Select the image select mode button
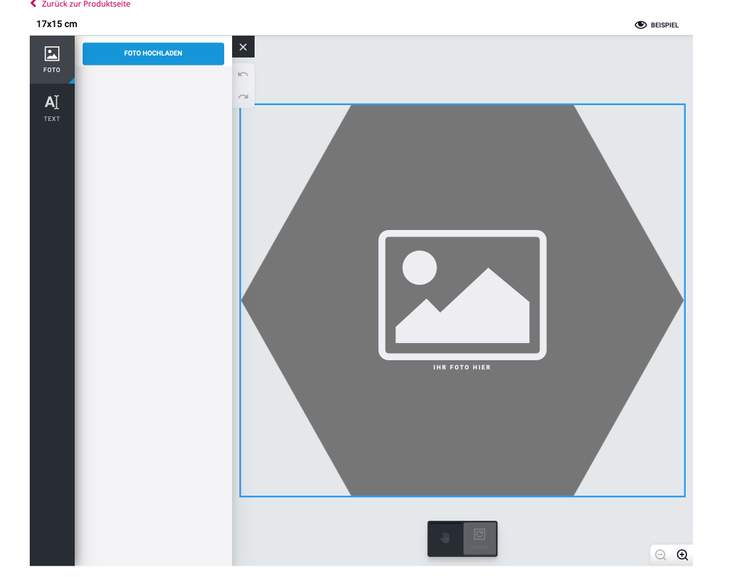 480,539
